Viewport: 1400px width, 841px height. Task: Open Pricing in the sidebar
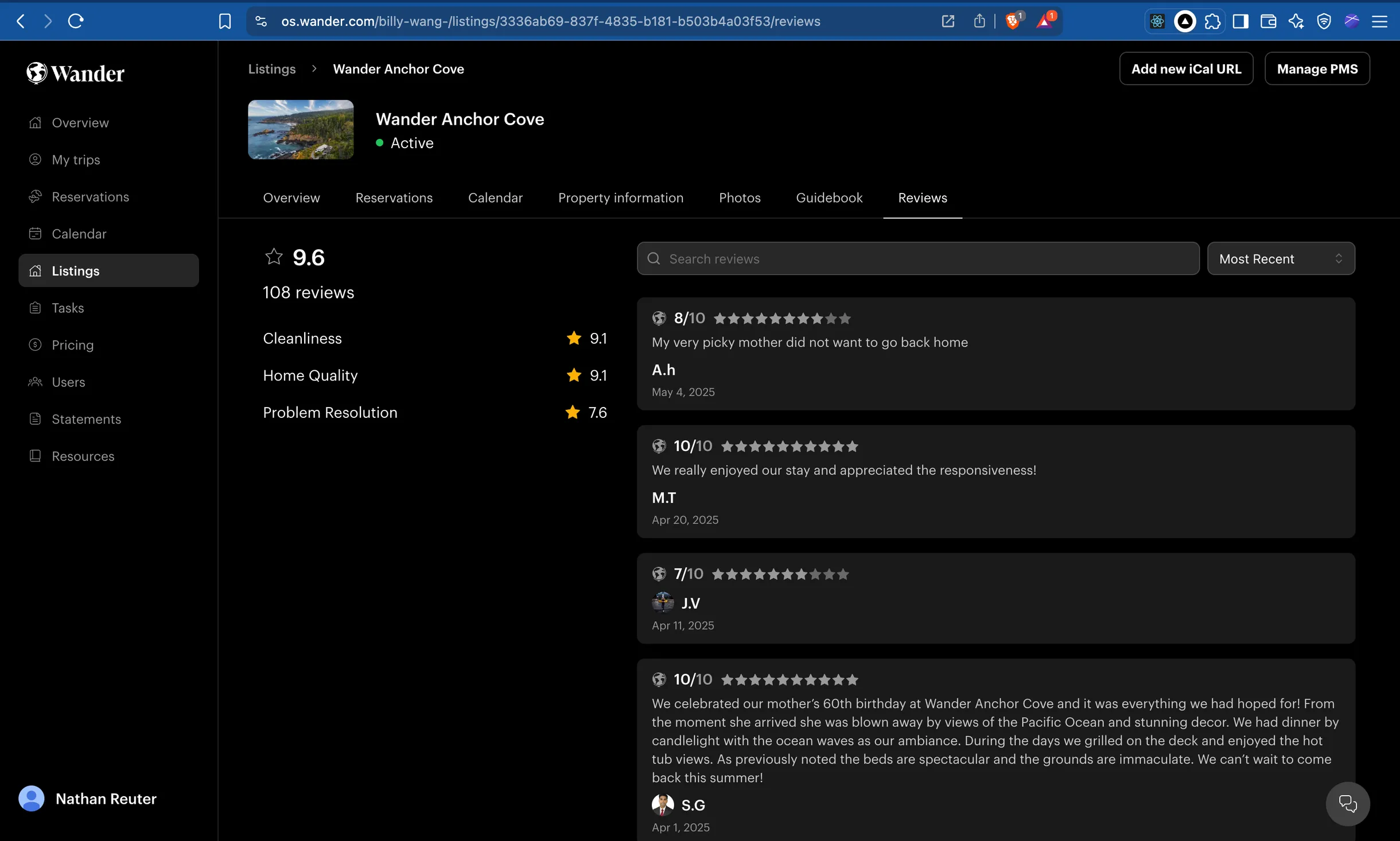tap(72, 345)
